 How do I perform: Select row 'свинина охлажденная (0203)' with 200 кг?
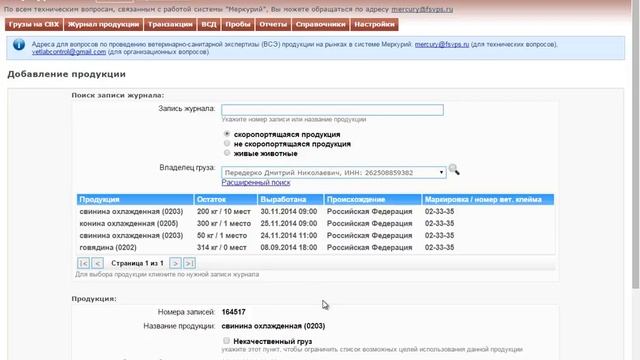pyautogui.click(x=316, y=211)
